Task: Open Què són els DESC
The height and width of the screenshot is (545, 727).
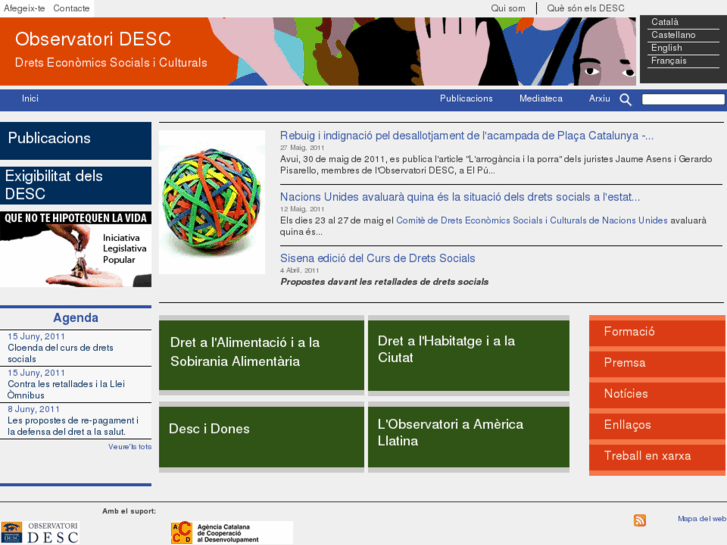Action: [x=586, y=8]
